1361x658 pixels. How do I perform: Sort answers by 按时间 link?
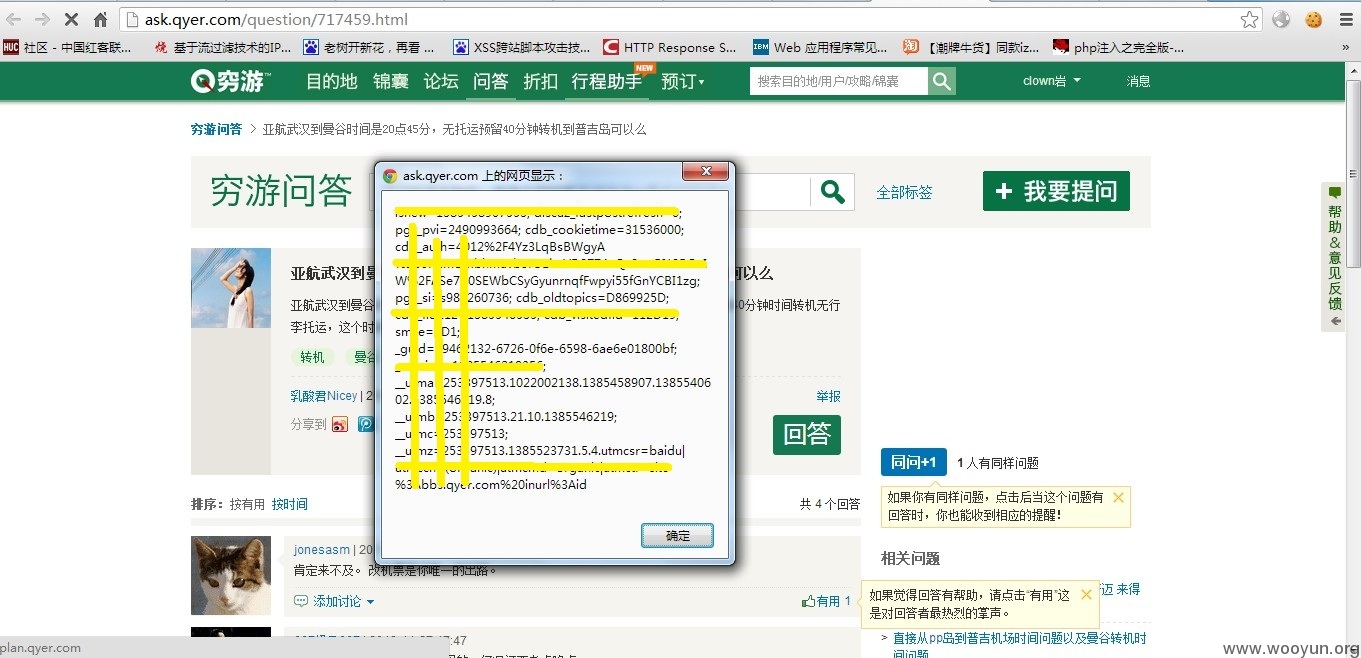[x=290, y=504]
